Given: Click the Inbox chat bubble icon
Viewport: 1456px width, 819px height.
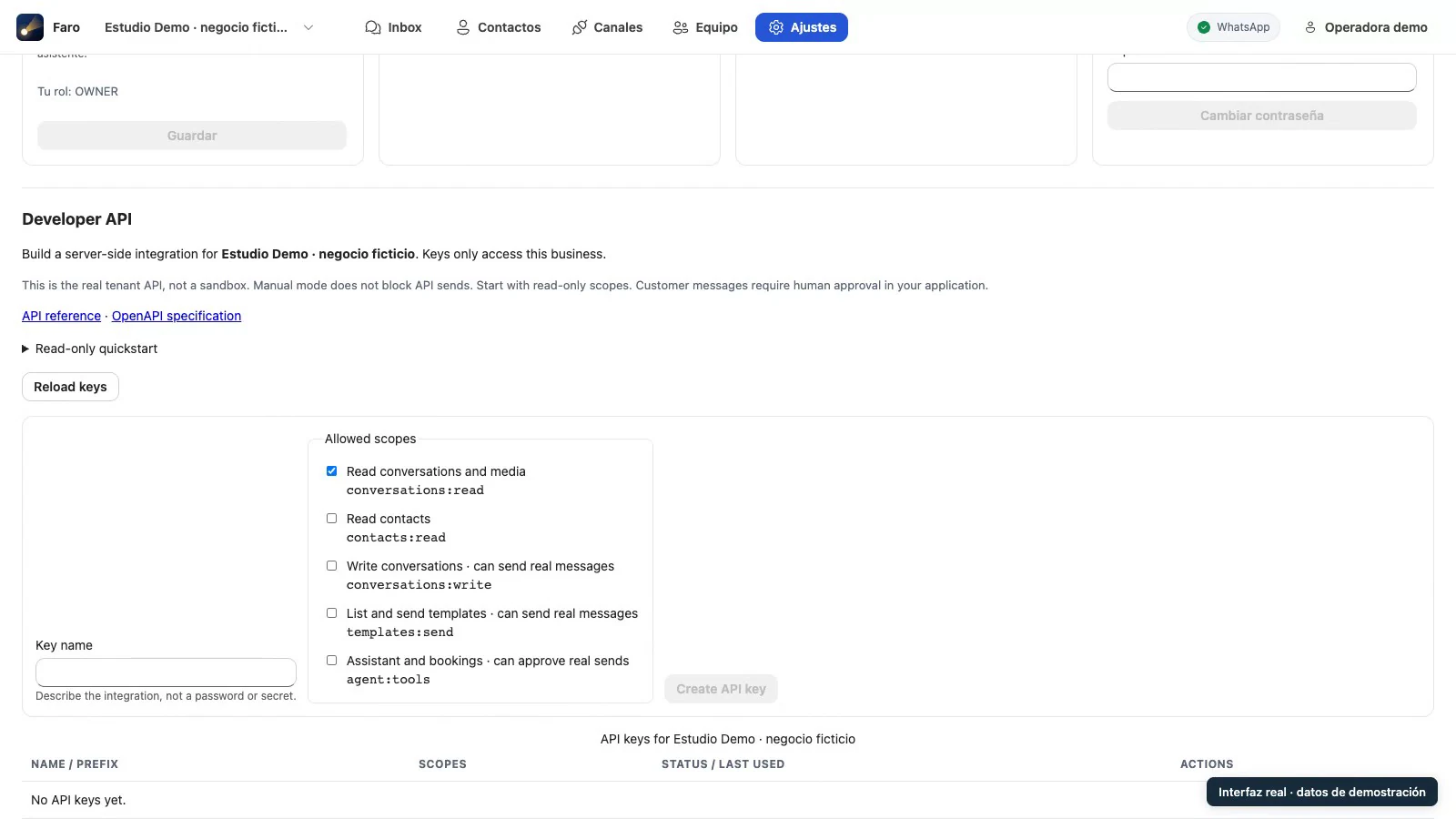Looking at the screenshot, I should tap(373, 27).
